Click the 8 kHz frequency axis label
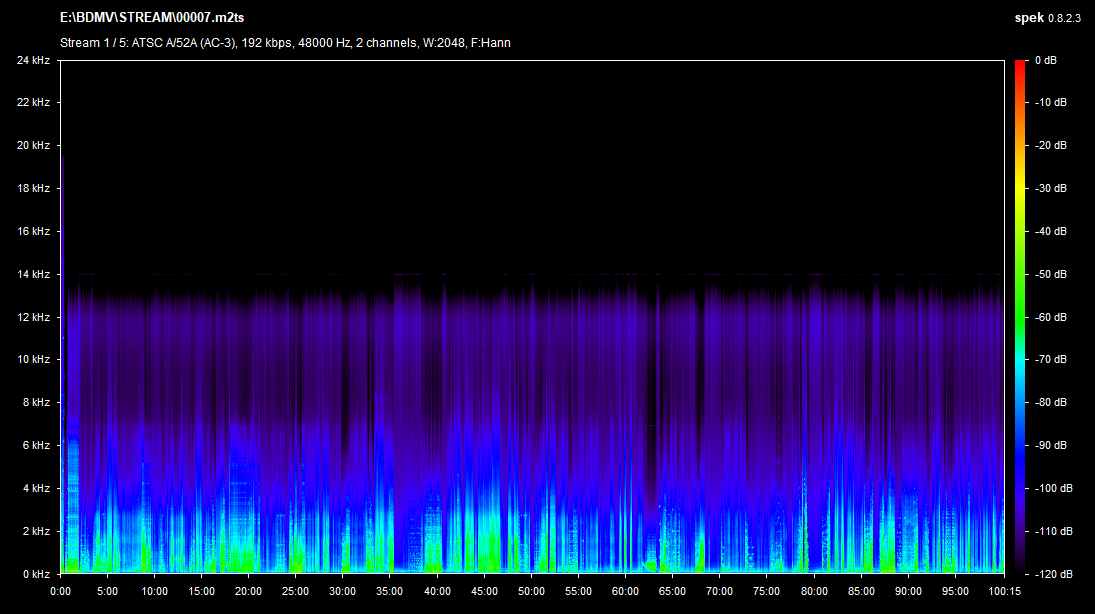This screenshot has width=1095, height=614. tap(36, 403)
